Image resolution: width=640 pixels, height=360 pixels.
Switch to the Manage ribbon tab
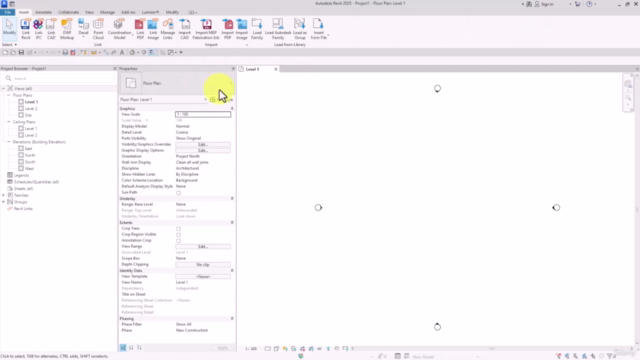(x=107, y=12)
